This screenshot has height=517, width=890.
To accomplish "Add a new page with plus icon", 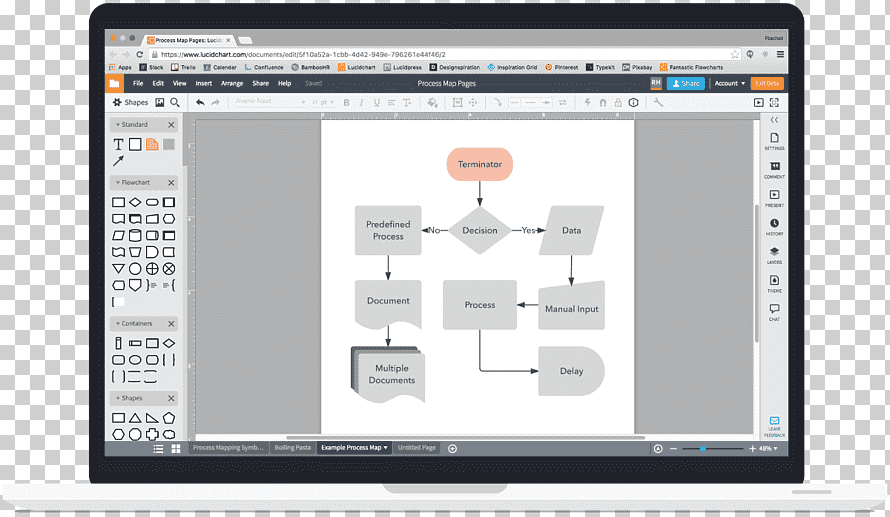I will (452, 448).
